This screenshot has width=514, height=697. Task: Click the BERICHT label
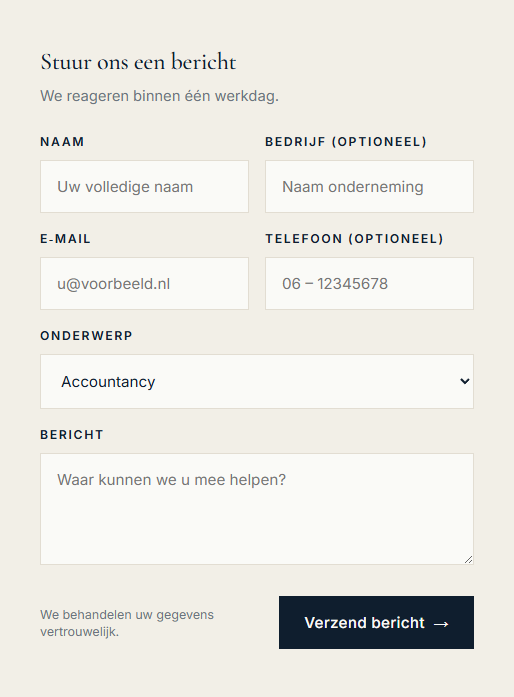tap(72, 435)
